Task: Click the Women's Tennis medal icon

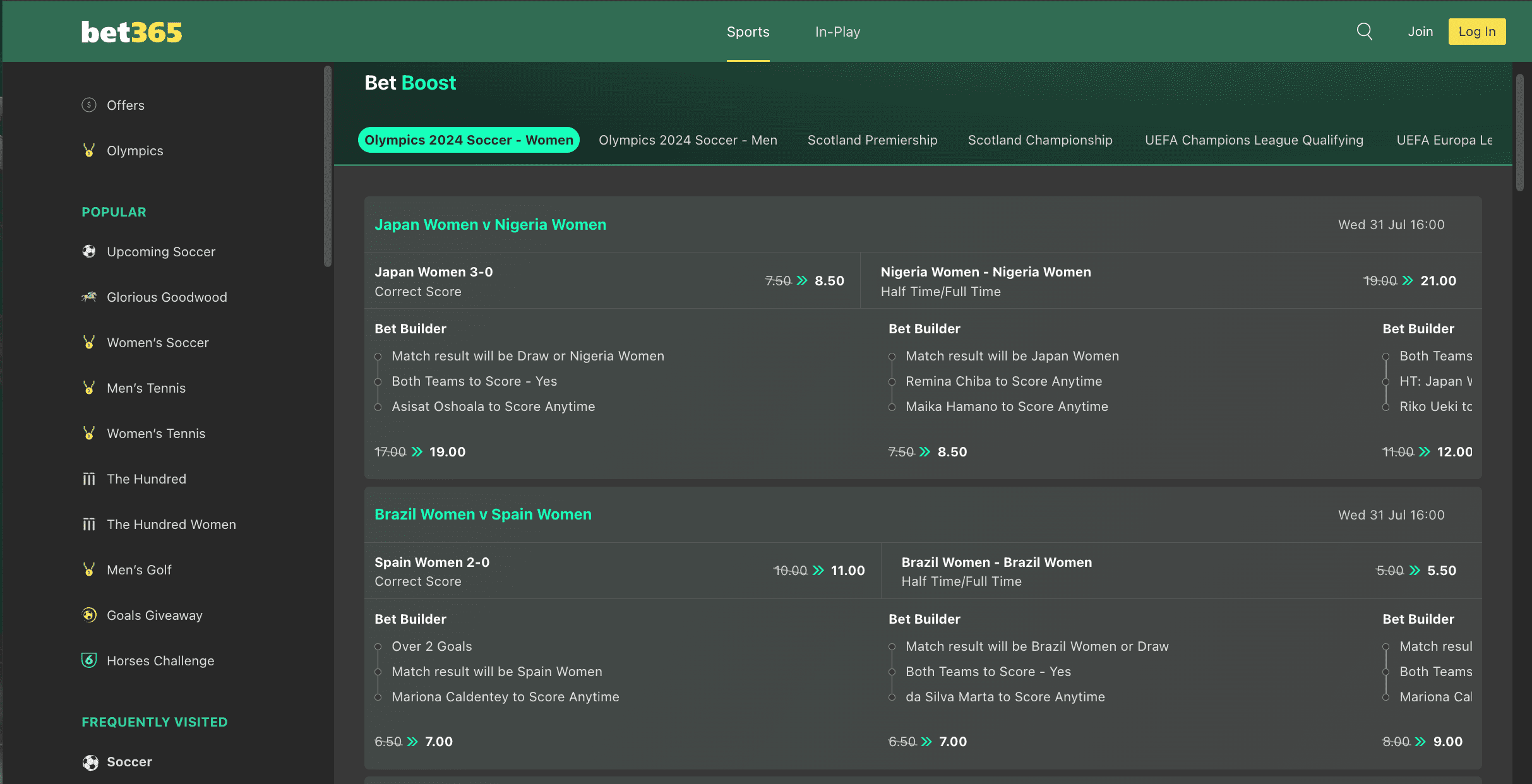Action: 89,433
